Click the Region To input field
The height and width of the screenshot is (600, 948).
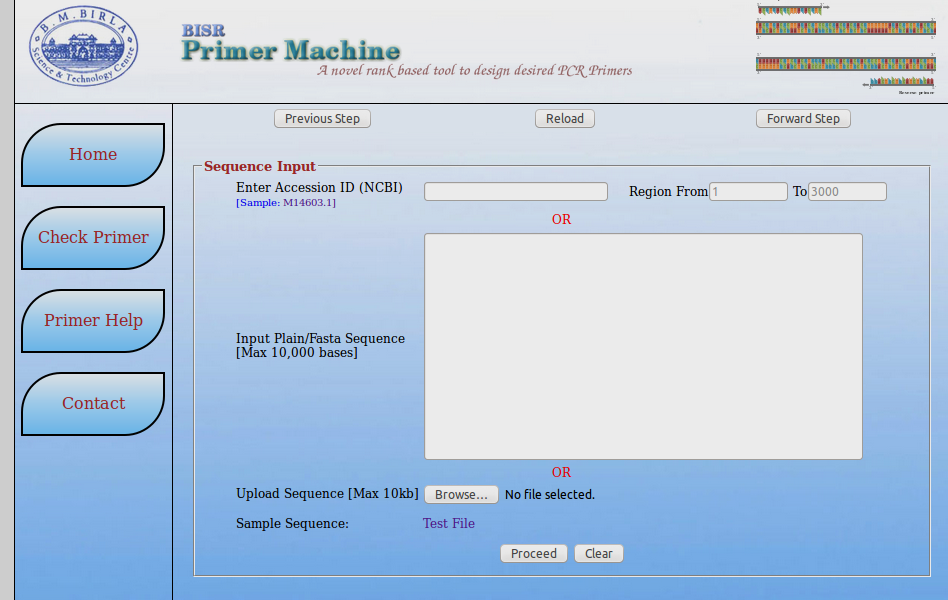(x=847, y=192)
